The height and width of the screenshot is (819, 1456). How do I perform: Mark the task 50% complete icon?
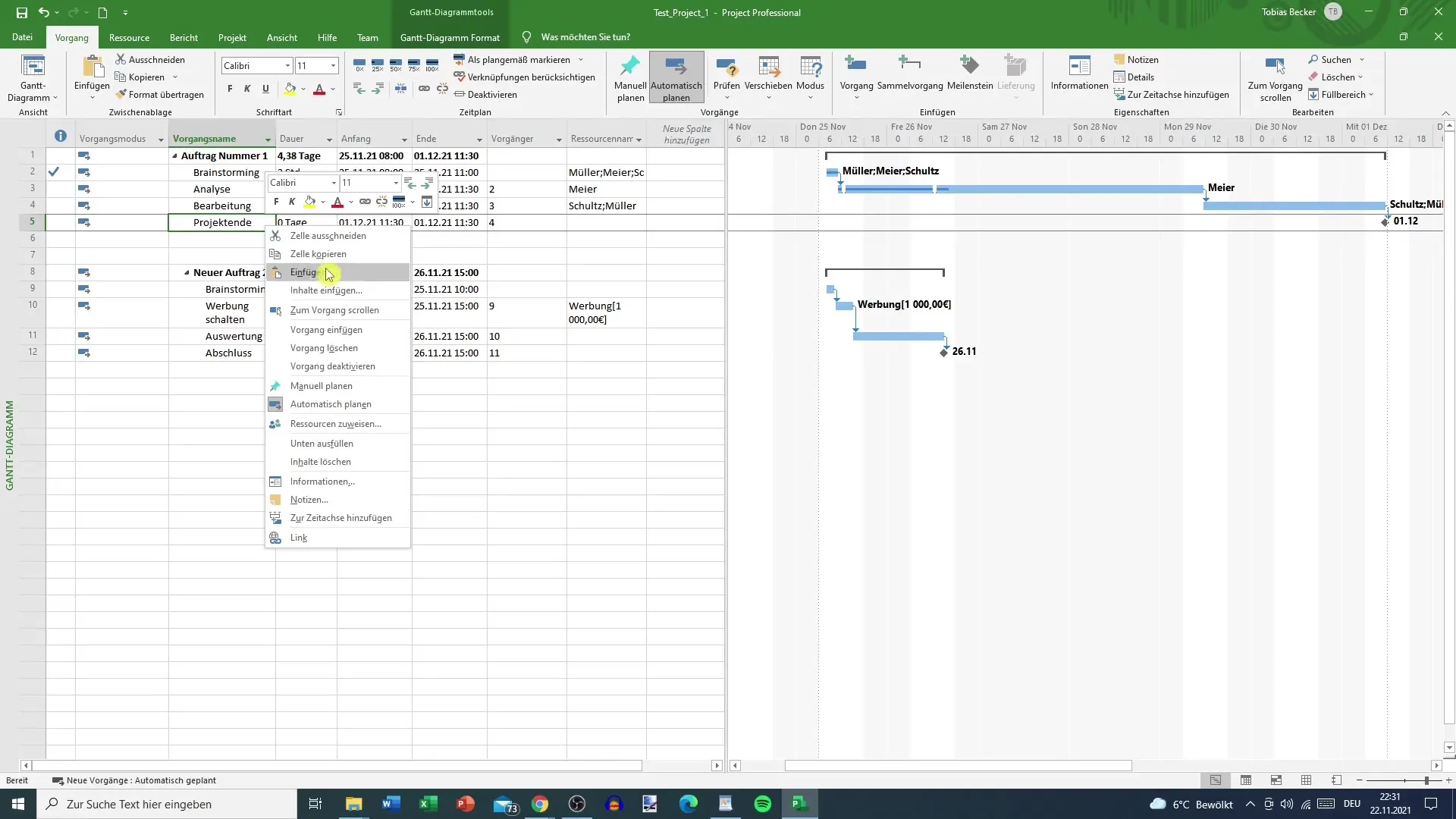coord(396,65)
